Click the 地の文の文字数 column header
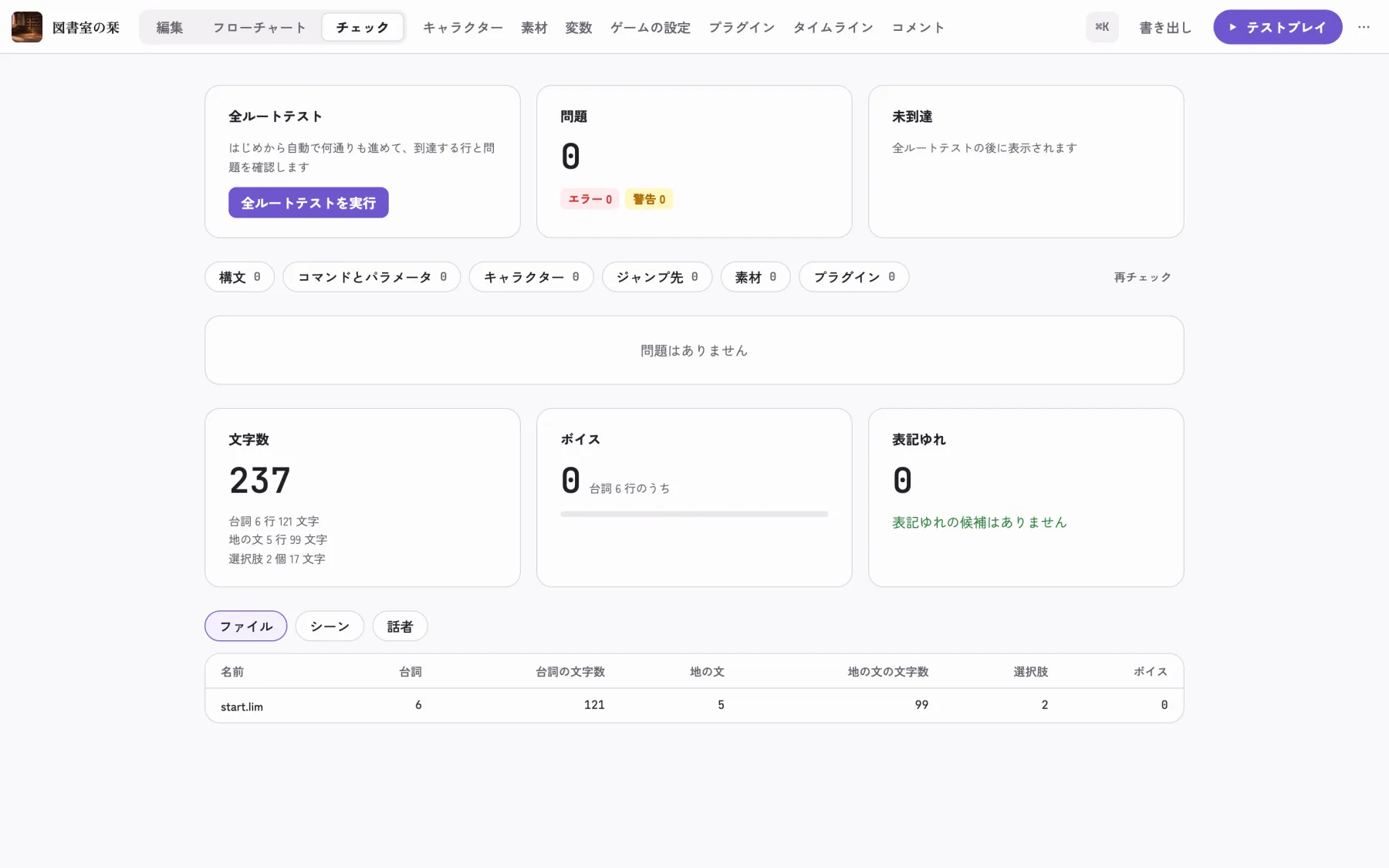This screenshot has height=868, width=1389. (x=887, y=671)
